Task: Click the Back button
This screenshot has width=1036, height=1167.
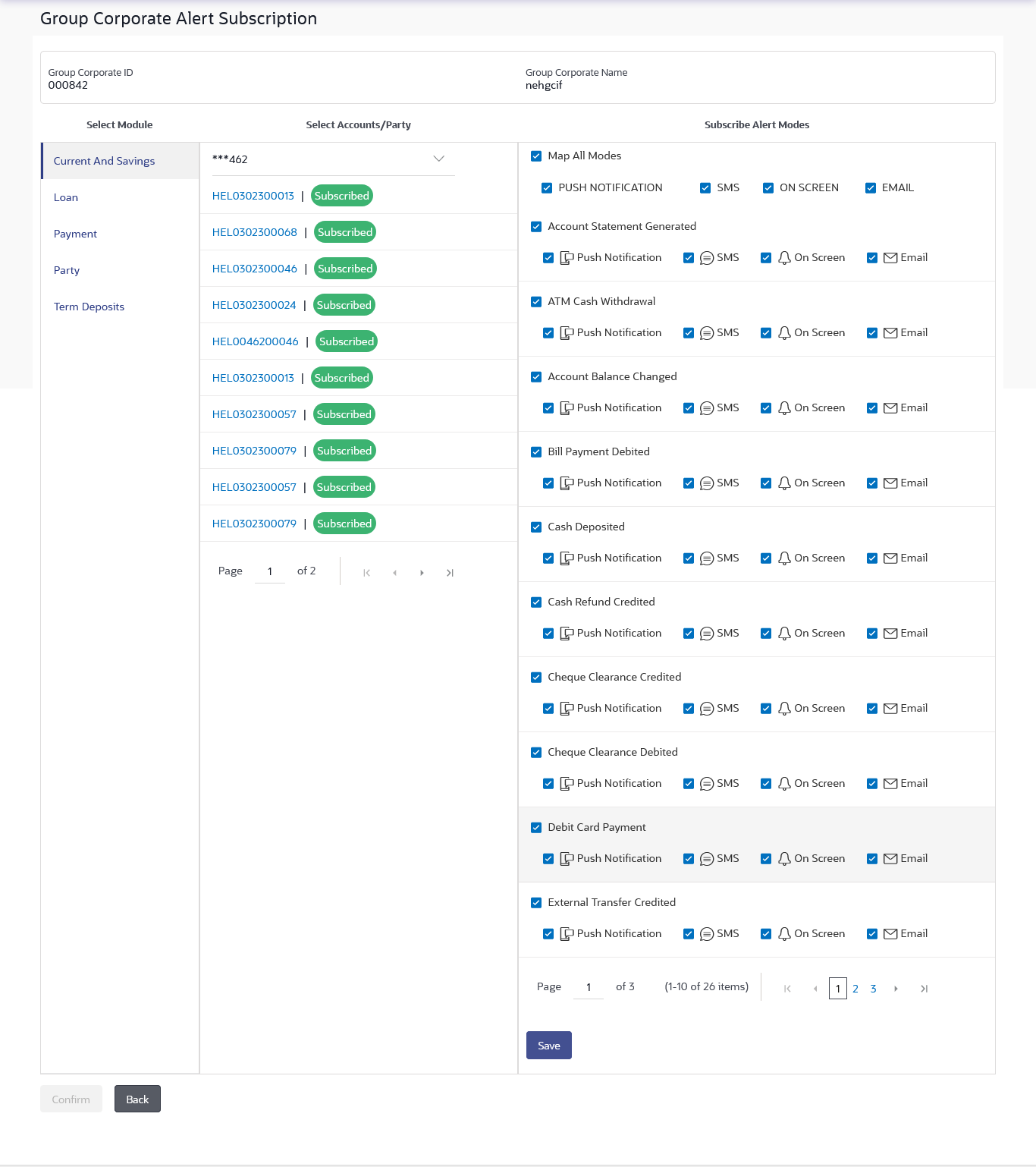Action: (137, 1099)
